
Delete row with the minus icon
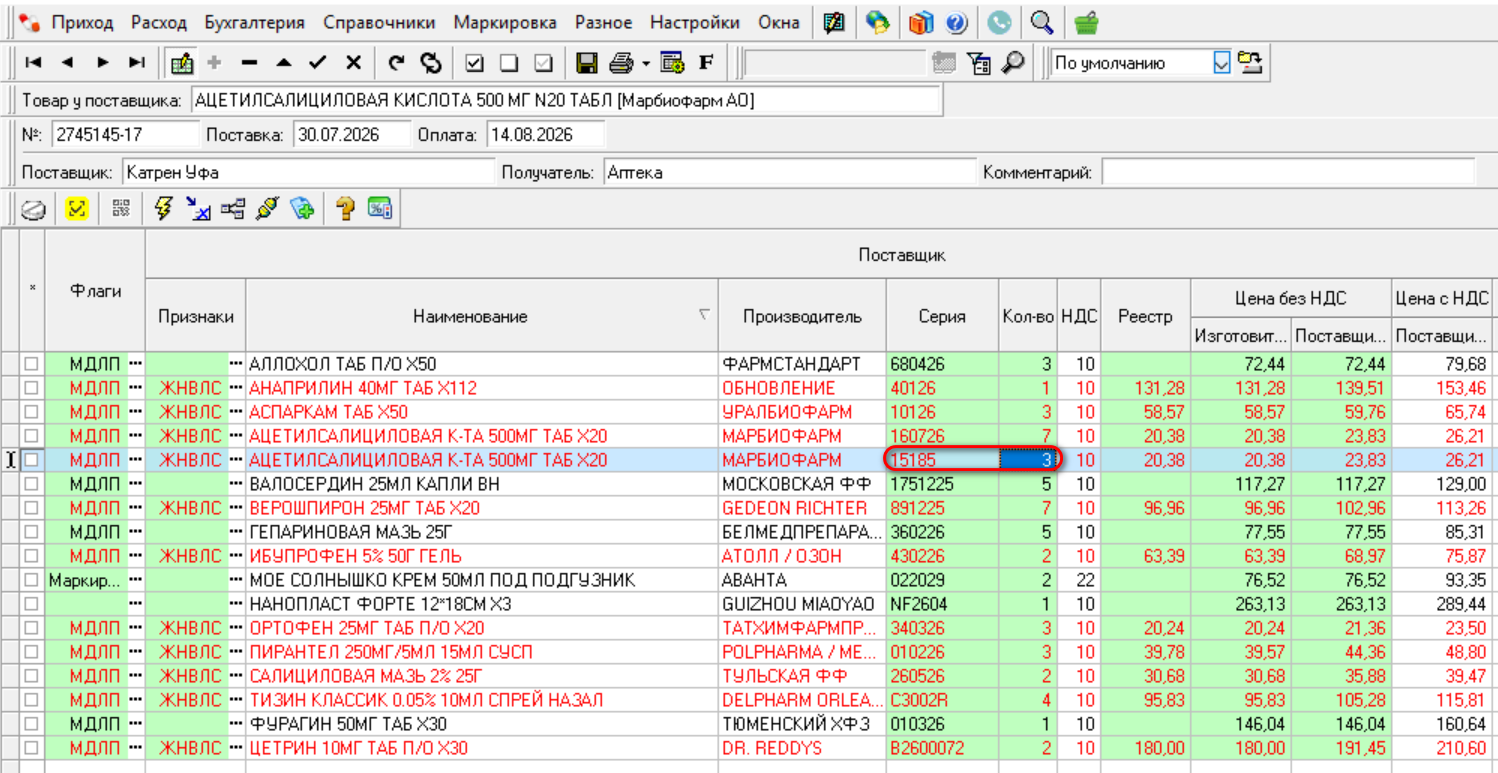tap(249, 63)
